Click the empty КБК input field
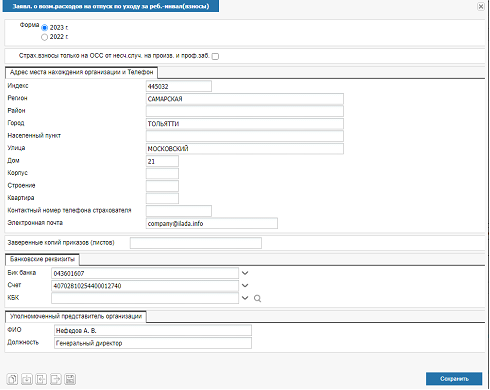 (x=145, y=298)
